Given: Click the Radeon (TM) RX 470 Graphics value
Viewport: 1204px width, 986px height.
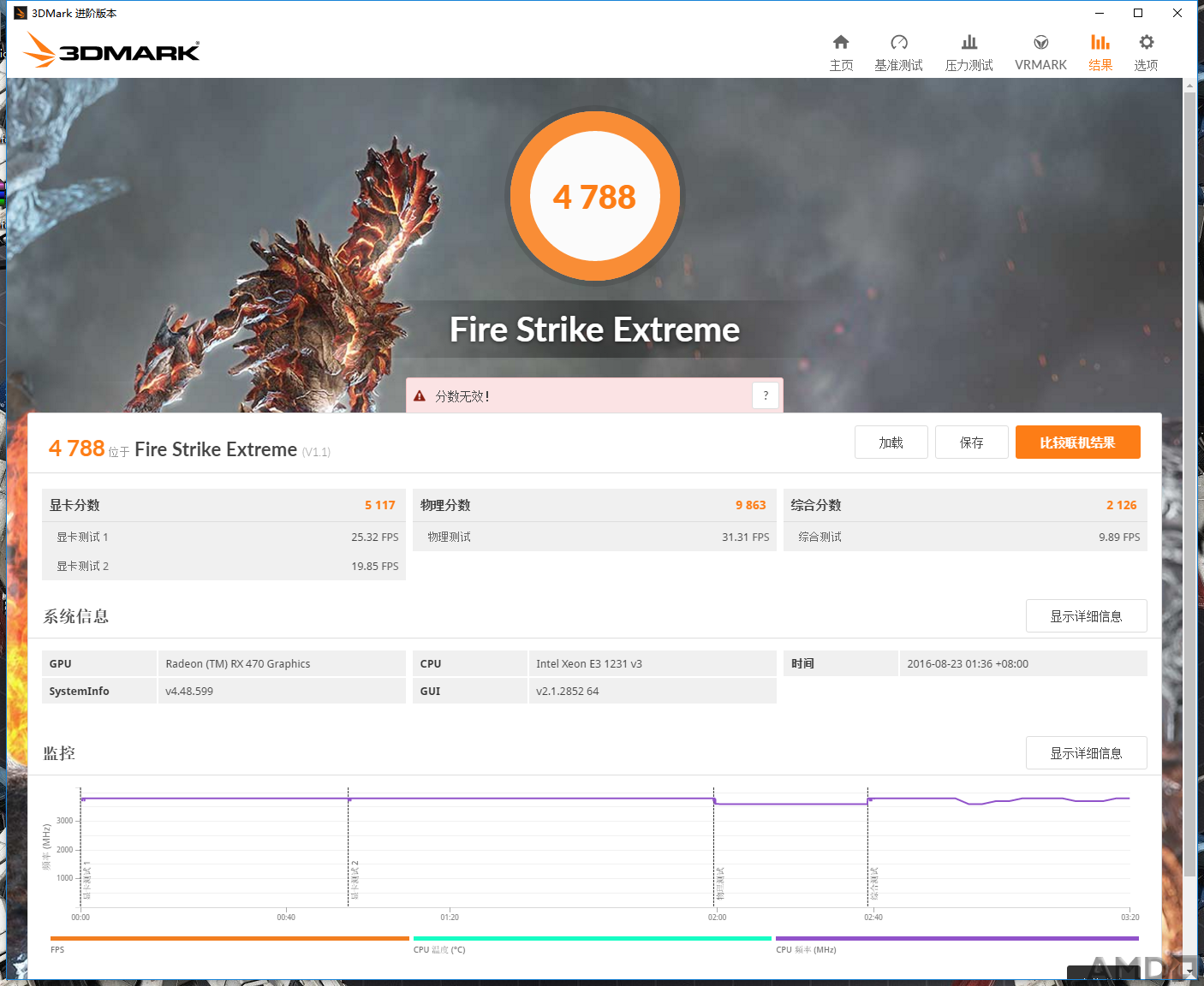Looking at the screenshot, I should pos(238,663).
